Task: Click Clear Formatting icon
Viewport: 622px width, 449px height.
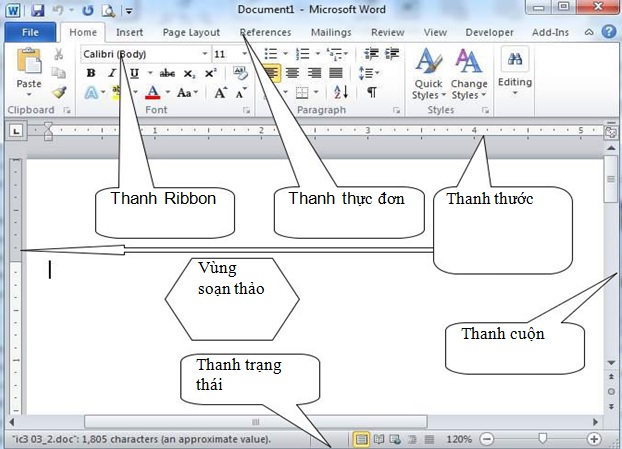Action: tap(240, 73)
